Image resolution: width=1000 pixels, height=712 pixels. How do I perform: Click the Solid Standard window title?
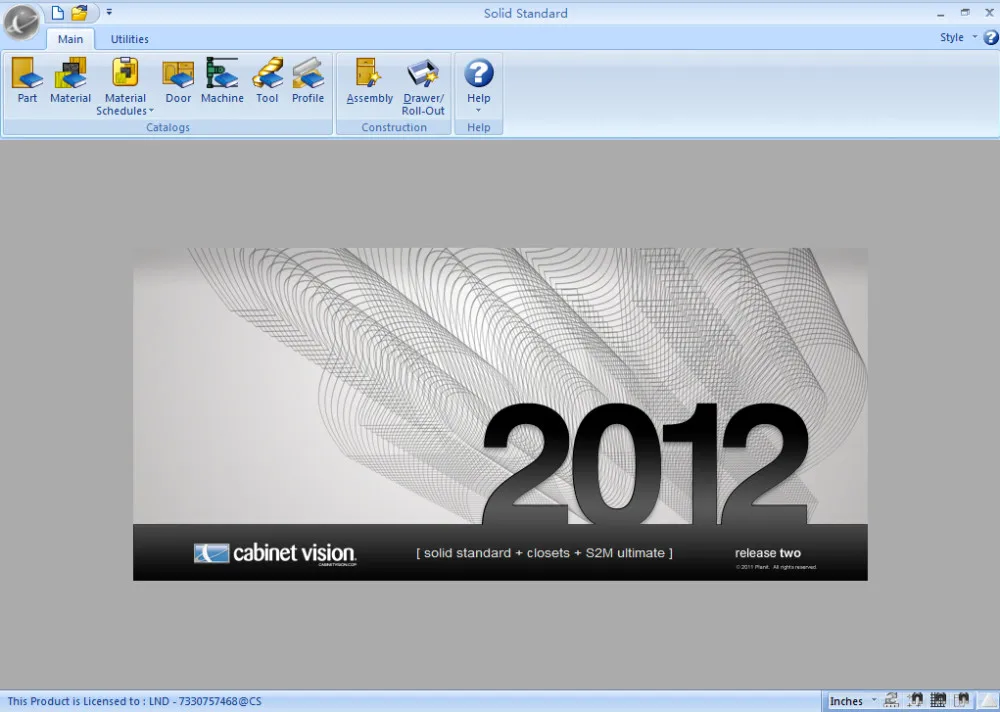[x=526, y=13]
